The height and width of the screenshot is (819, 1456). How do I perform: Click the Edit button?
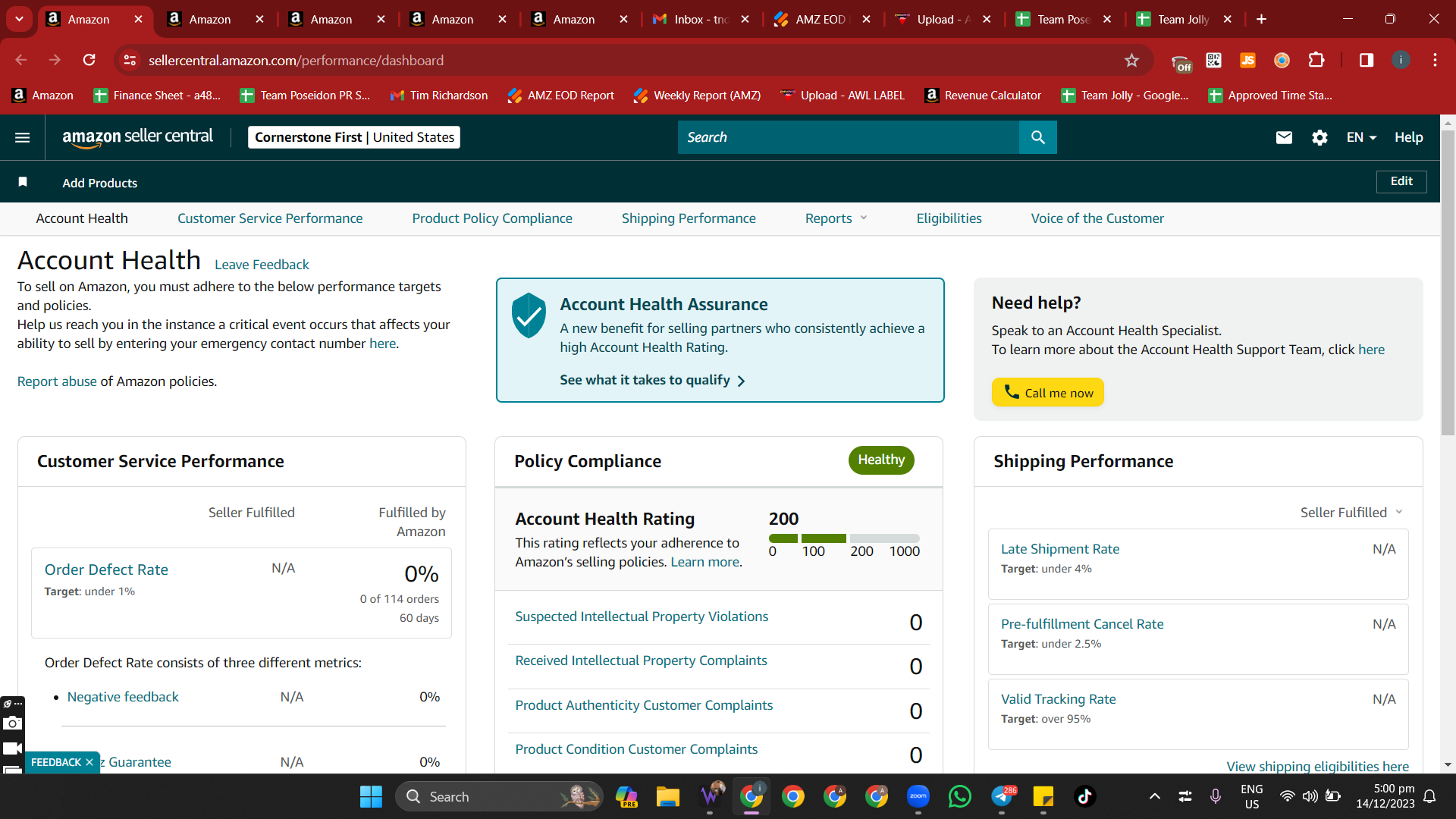(1401, 181)
